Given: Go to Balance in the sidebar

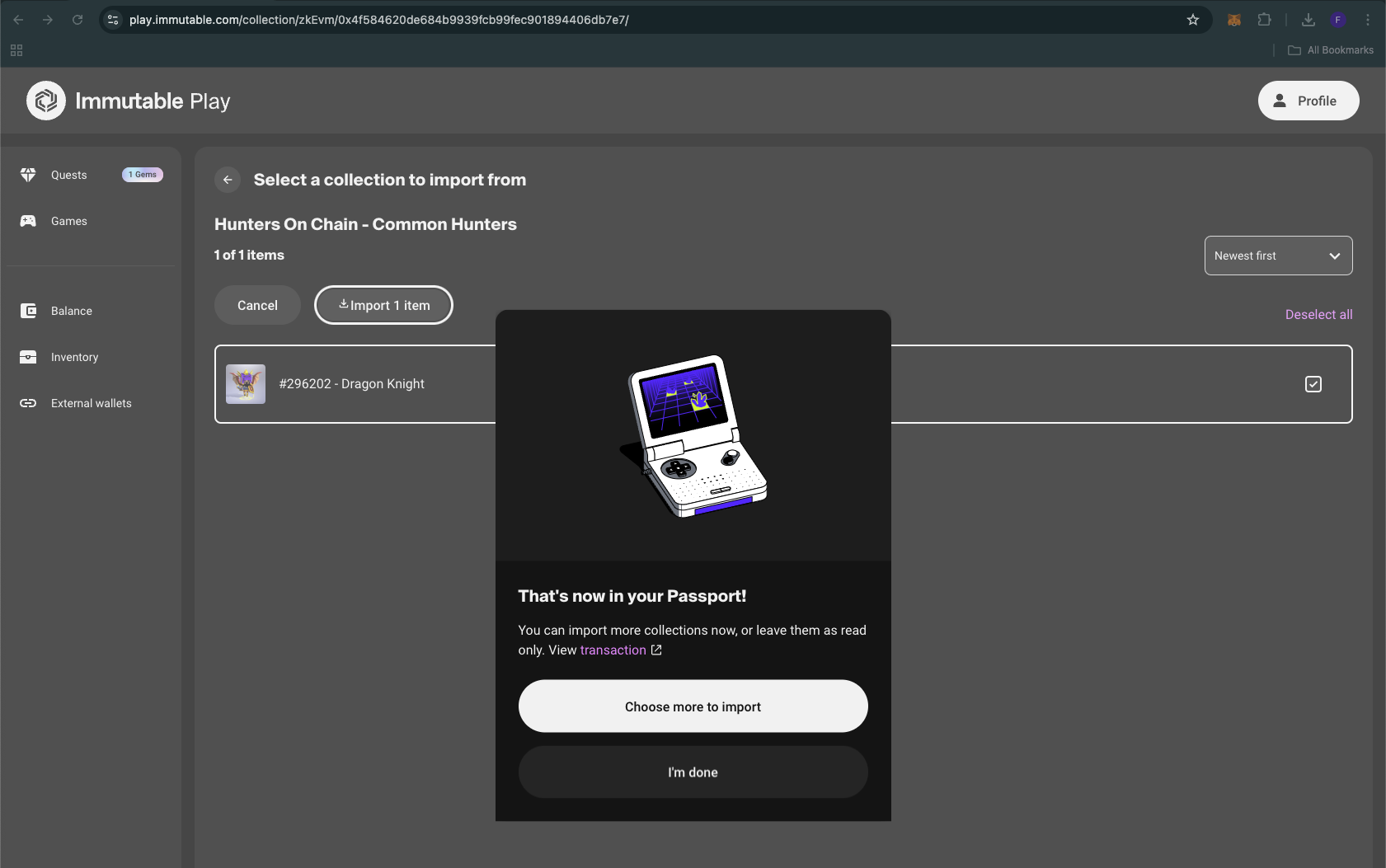Looking at the screenshot, I should [x=72, y=311].
